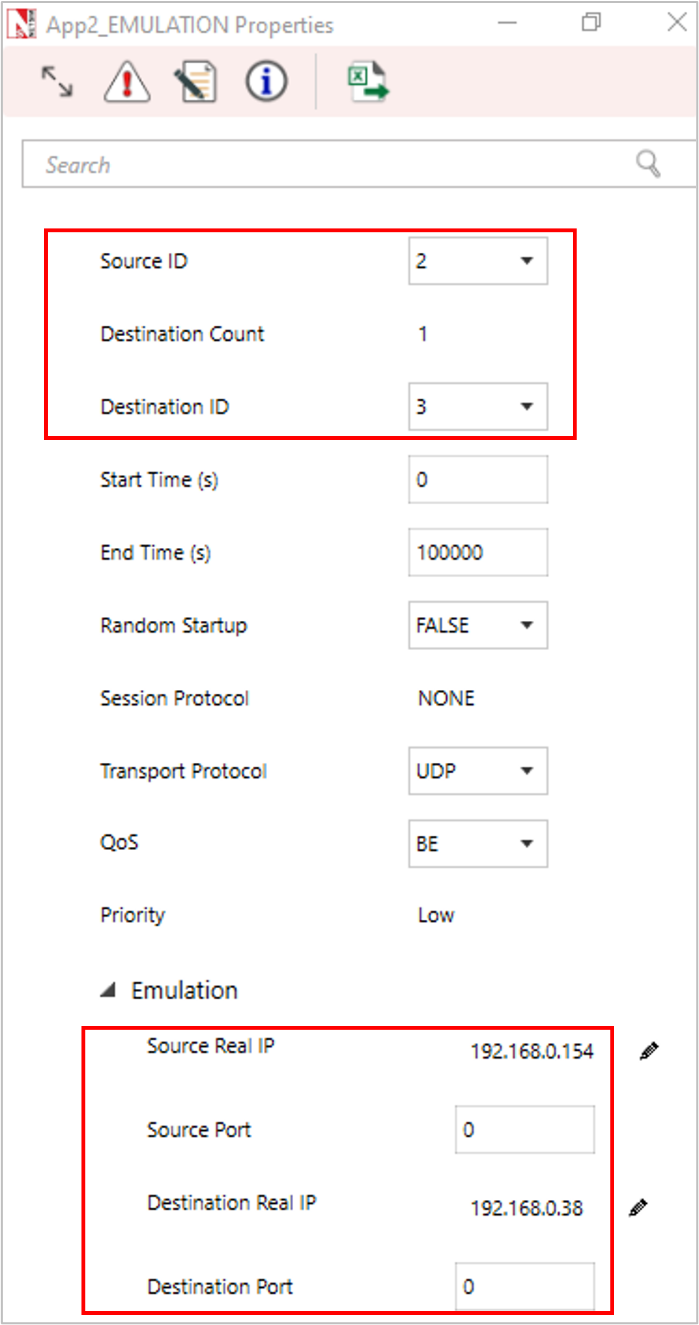Viewport: 699px width, 1325px height.
Task: Click the Start Time (s) input field
Action: point(478,480)
